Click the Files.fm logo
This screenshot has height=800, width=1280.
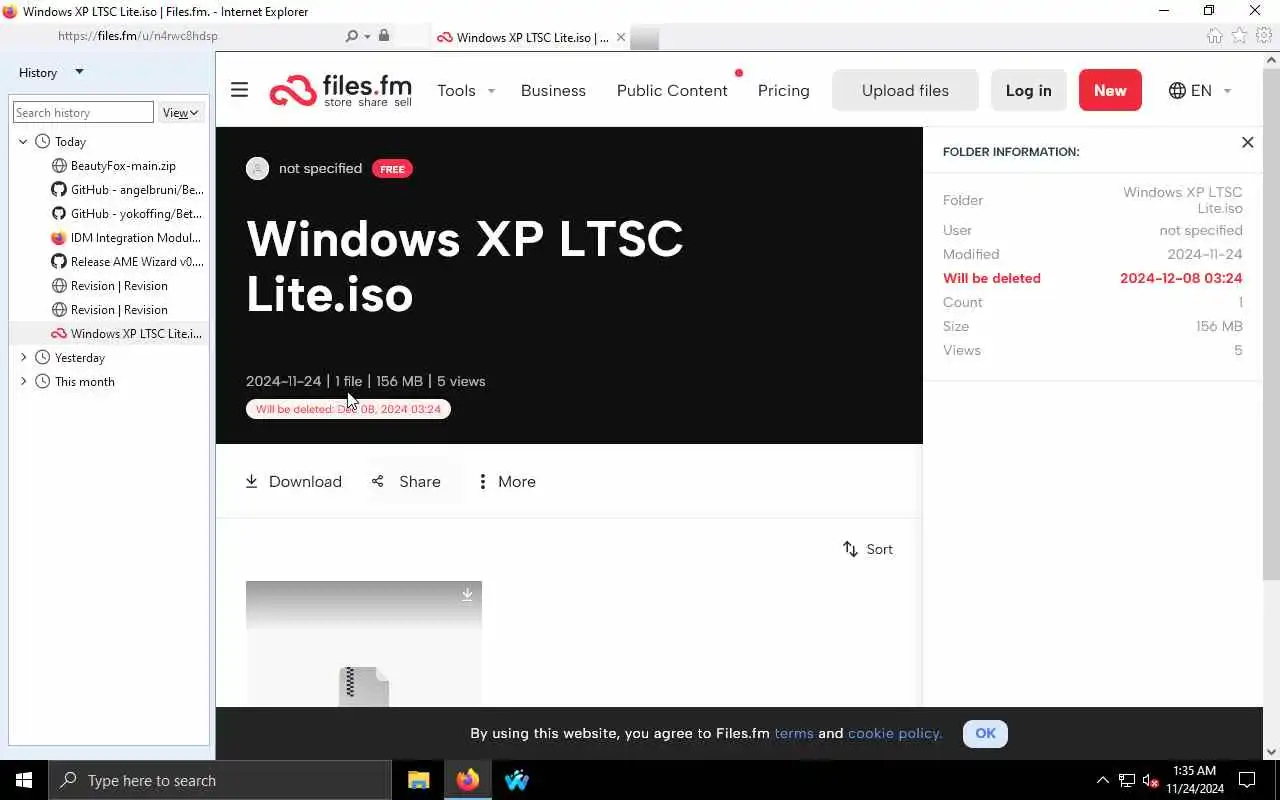(340, 90)
